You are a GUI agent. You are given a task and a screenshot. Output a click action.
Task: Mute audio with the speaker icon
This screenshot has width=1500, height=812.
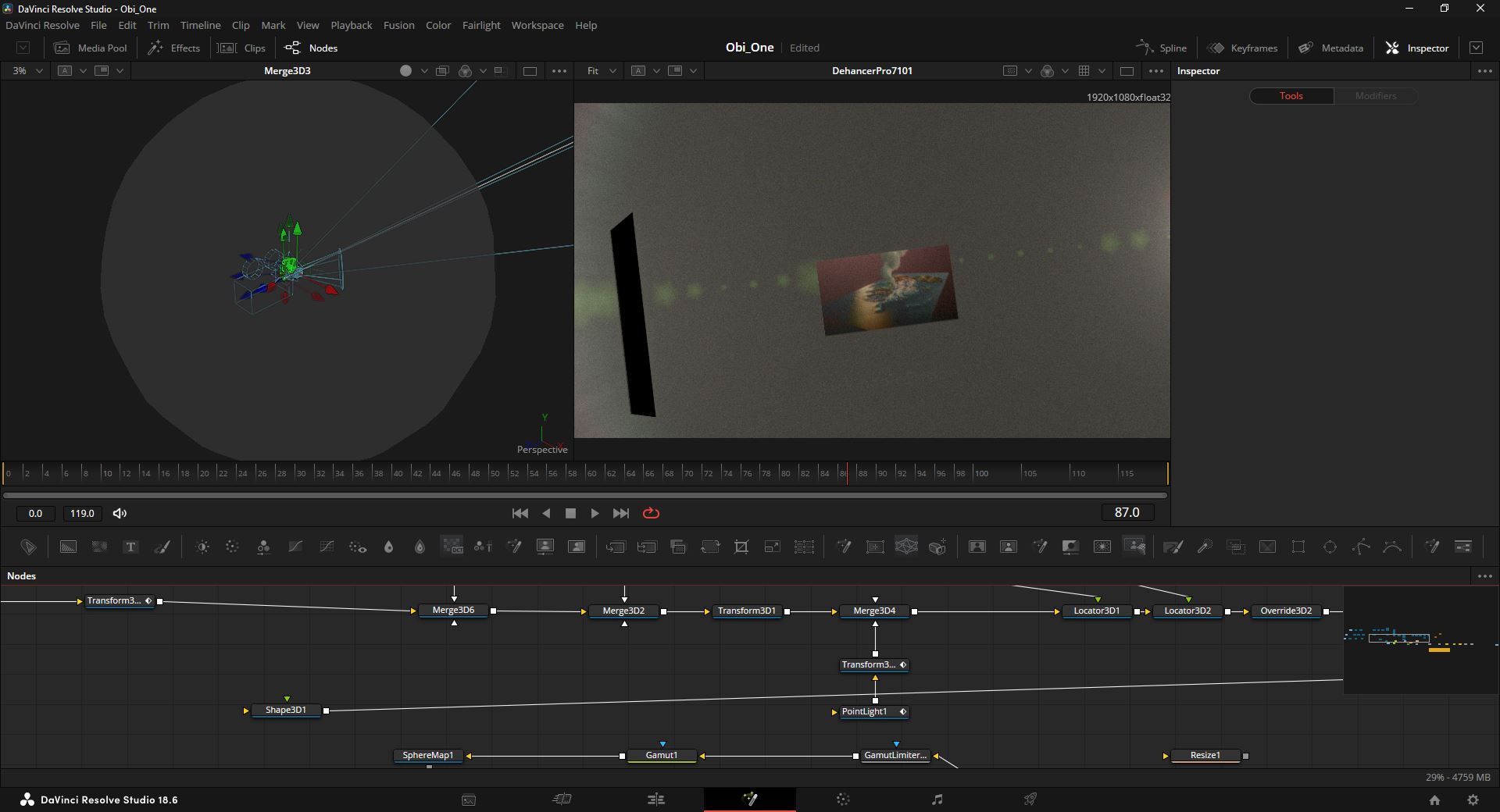coord(120,513)
